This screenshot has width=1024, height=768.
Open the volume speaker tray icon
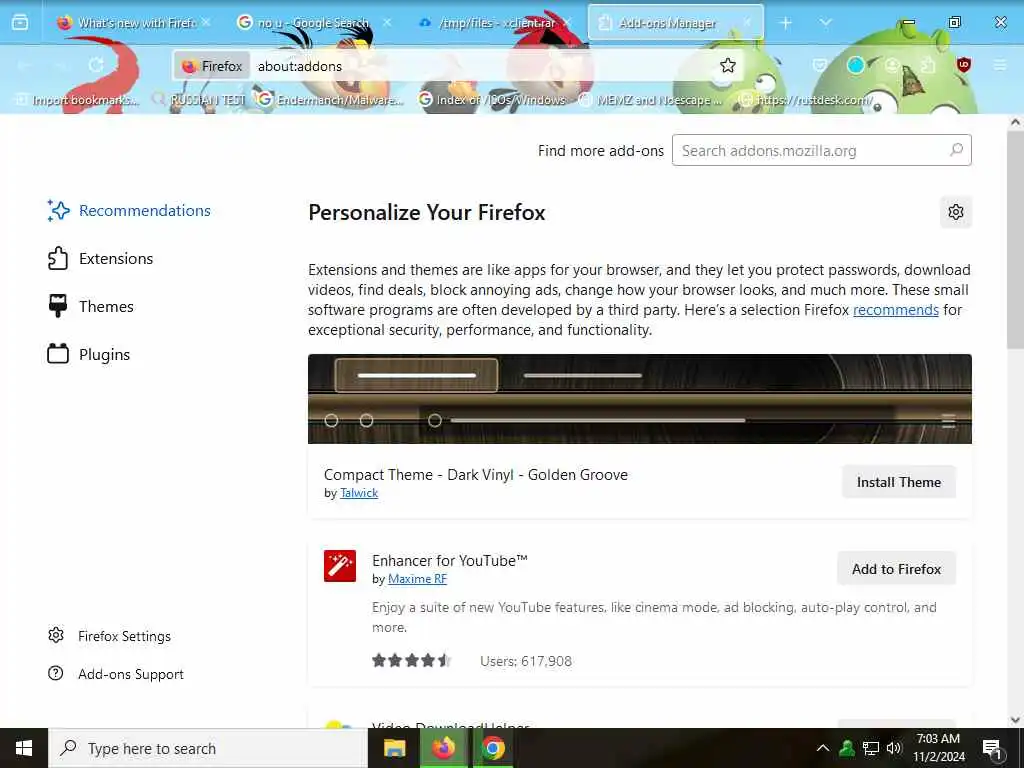pyautogui.click(x=894, y=748)
